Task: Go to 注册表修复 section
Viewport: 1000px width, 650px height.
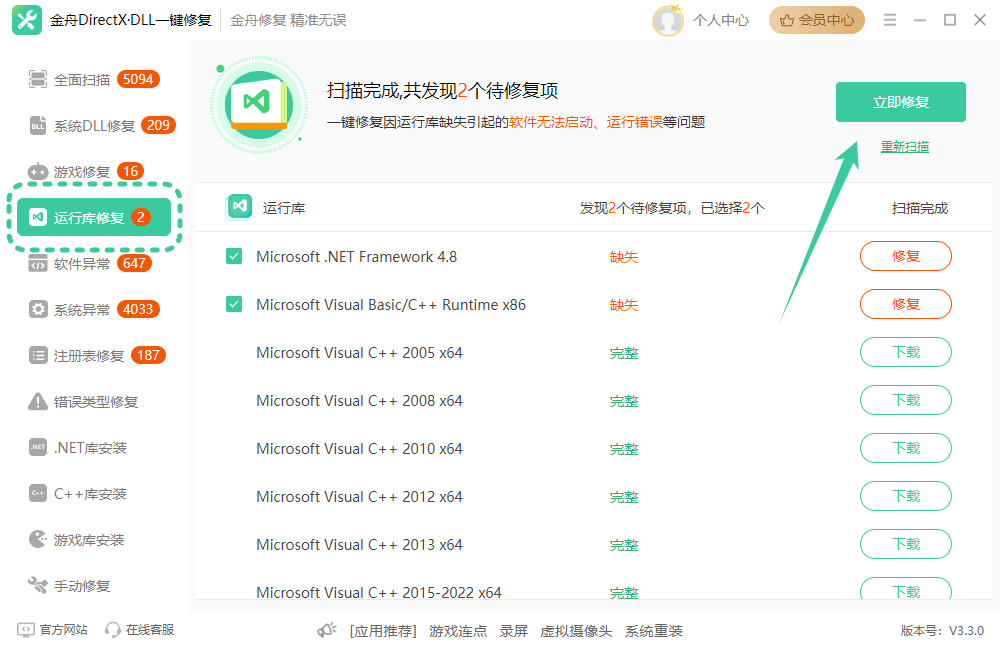Action: pos(94,355)
